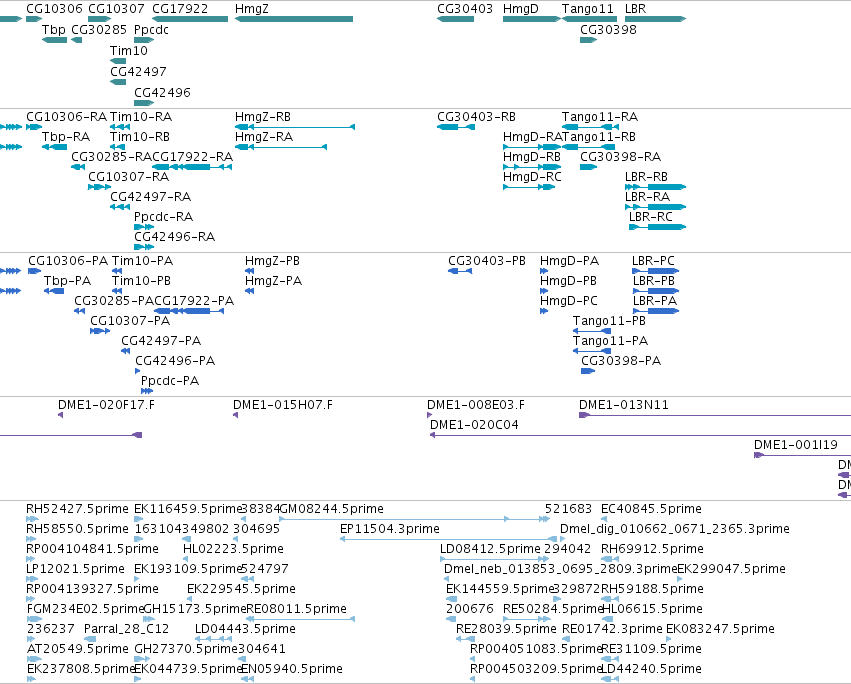
Task: Select the HmgZ-RA transcript label
Action: [264, 137]
